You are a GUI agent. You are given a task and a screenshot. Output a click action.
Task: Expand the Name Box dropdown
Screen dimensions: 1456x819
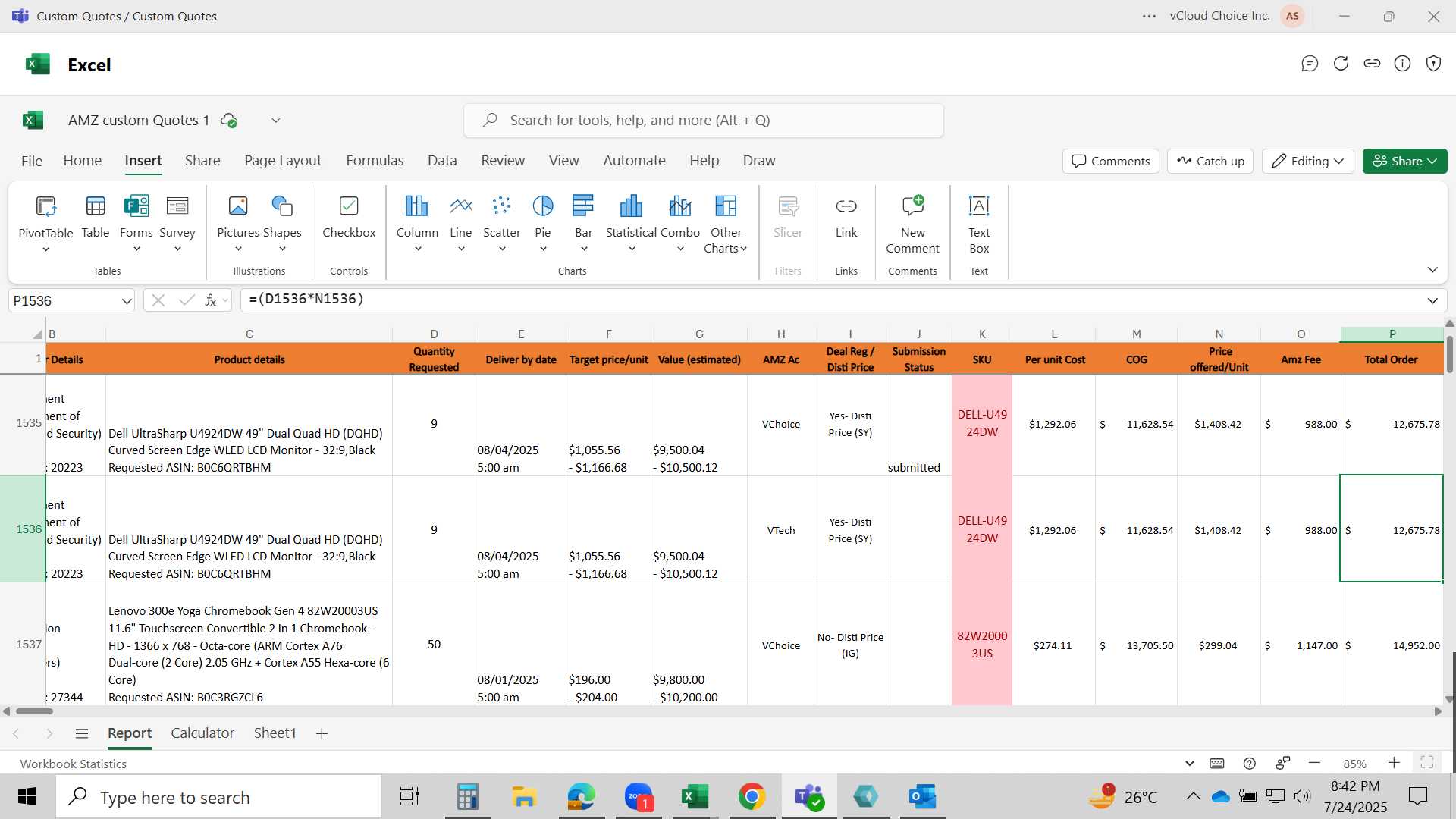tap(126, 301)
